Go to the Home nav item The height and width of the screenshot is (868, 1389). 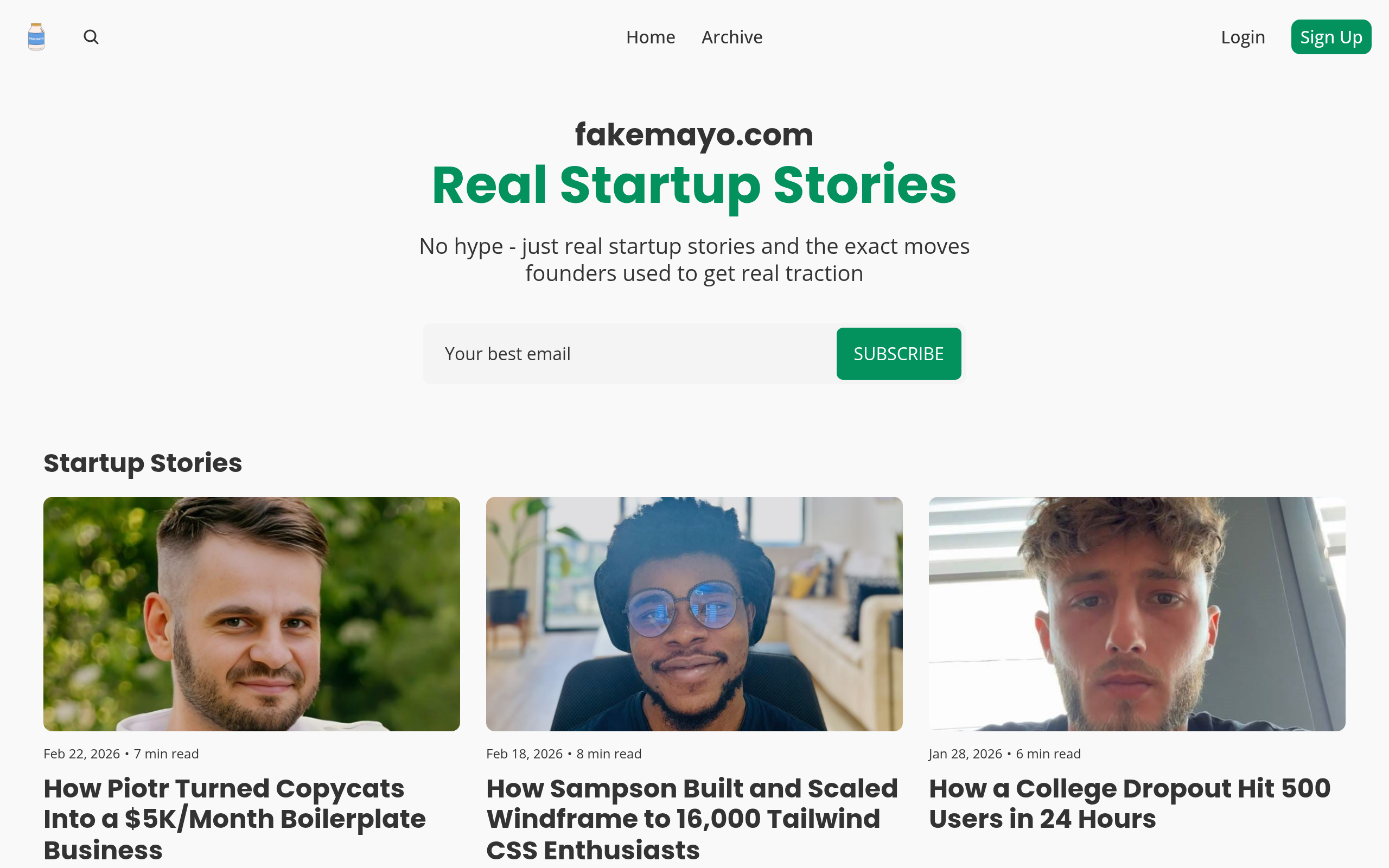[x=651, y=37]
